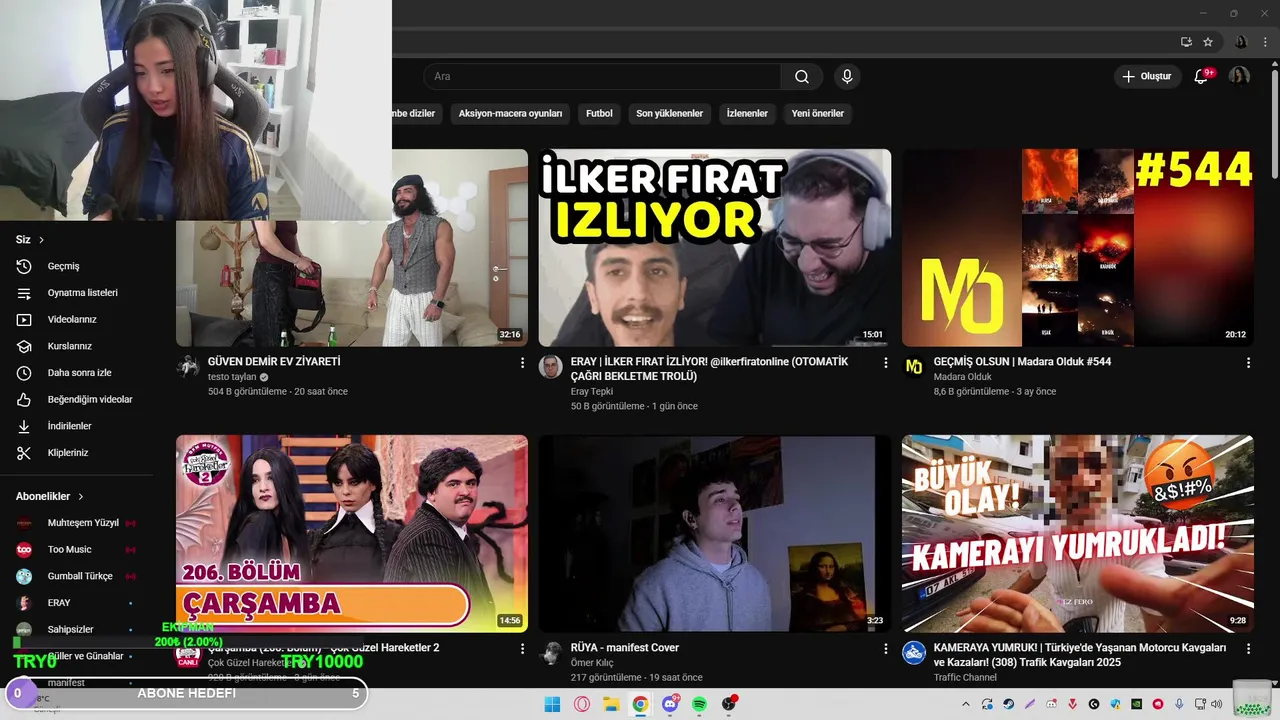Open more options for ERAY İLKER FIRAT video

(x=885, y=363)
